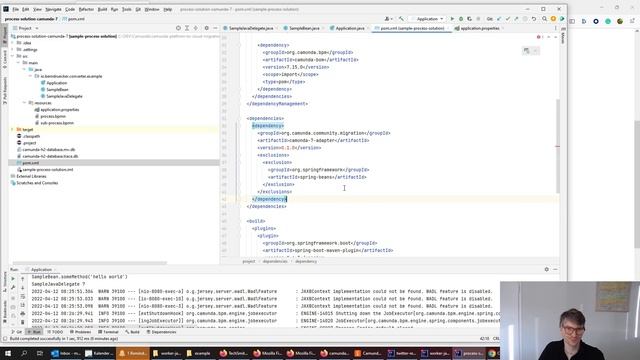
Task: Hide the Project panel with minus icon
Action: 215,28
